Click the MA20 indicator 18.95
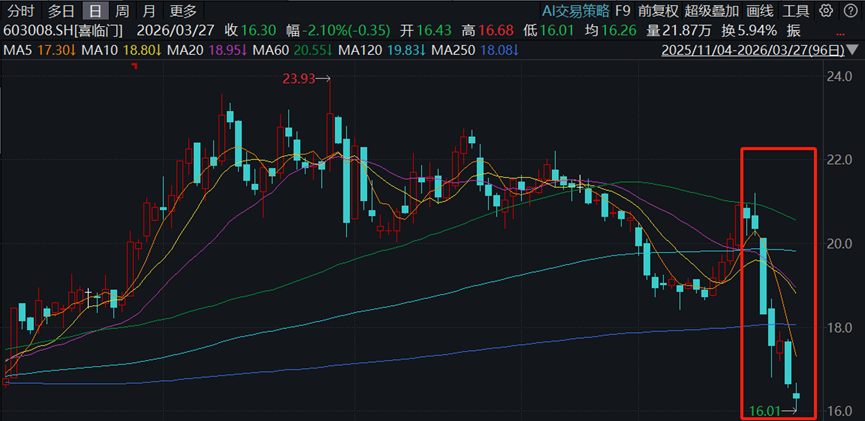 pyautogui.click(x=227, y=51)
